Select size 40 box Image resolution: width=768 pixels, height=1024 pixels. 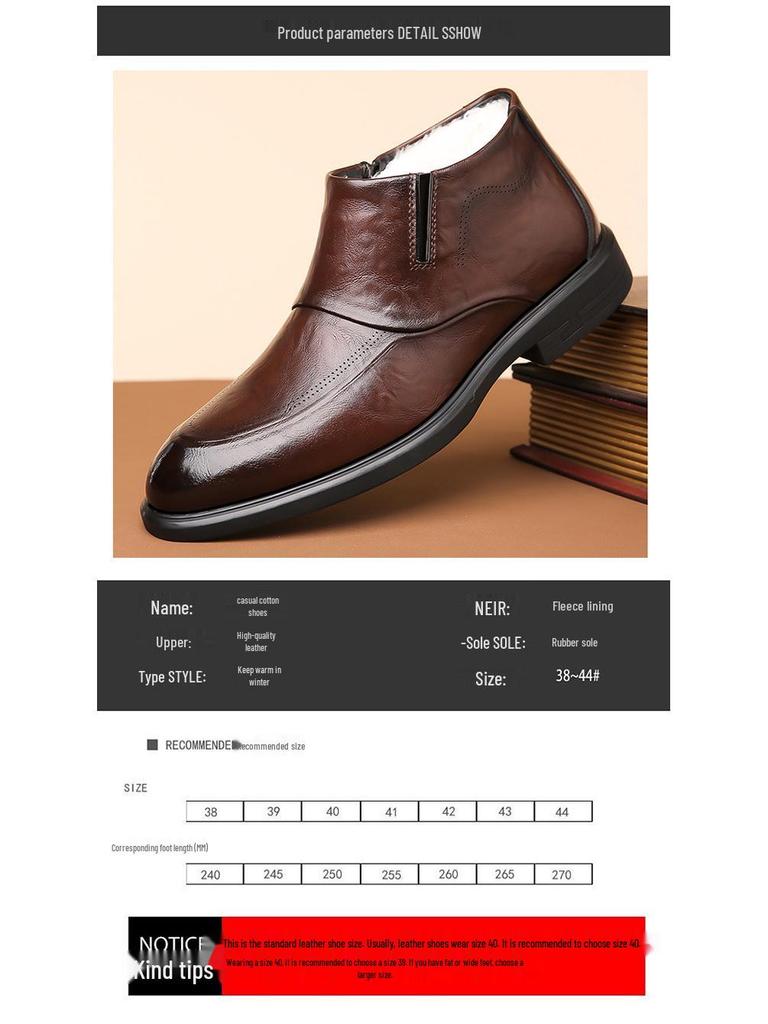pyautogui.click(x=331, y=811)
